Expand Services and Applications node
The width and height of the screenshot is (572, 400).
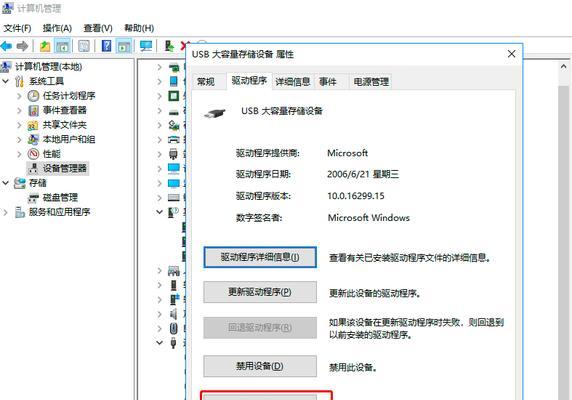5,212
